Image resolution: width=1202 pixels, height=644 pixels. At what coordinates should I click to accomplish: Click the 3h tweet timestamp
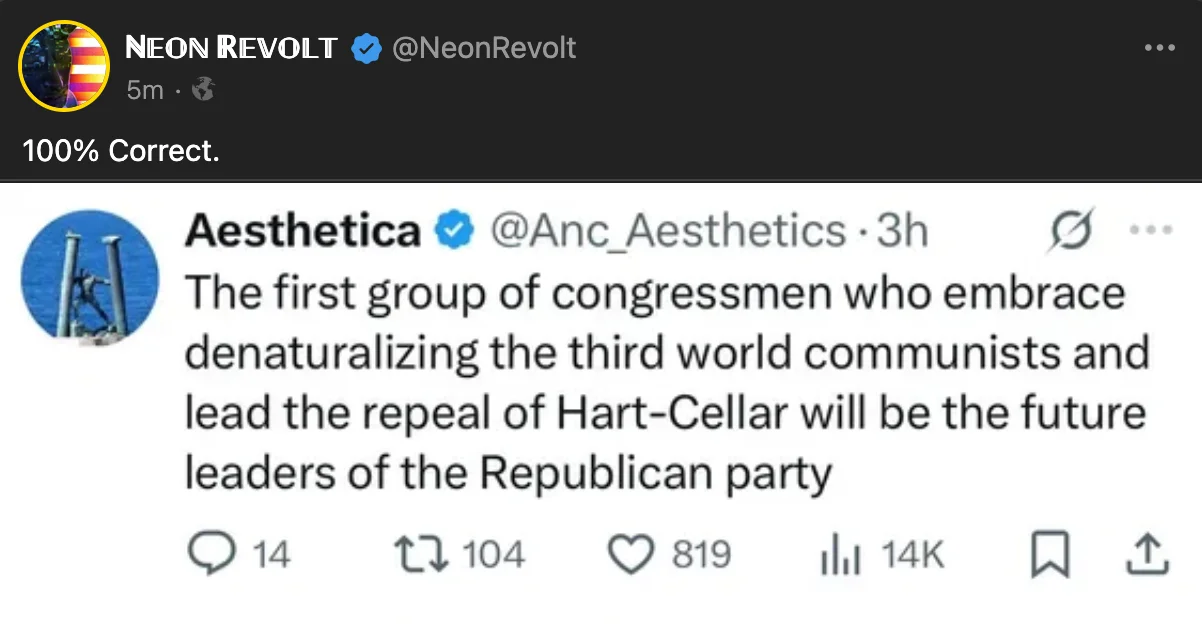point(901,231)
